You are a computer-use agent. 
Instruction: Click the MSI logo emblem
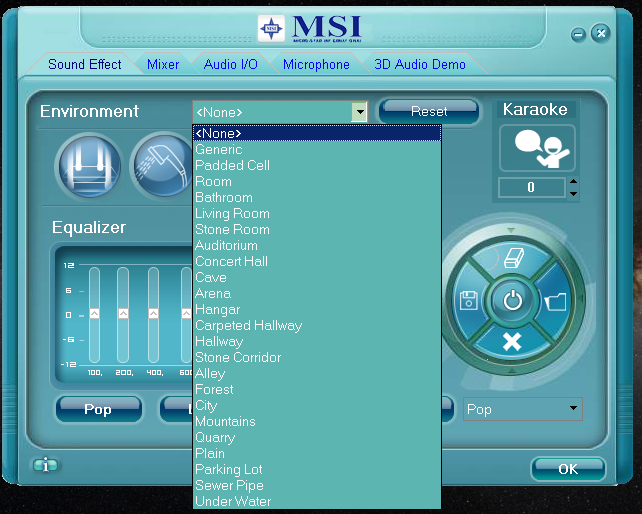271,28
